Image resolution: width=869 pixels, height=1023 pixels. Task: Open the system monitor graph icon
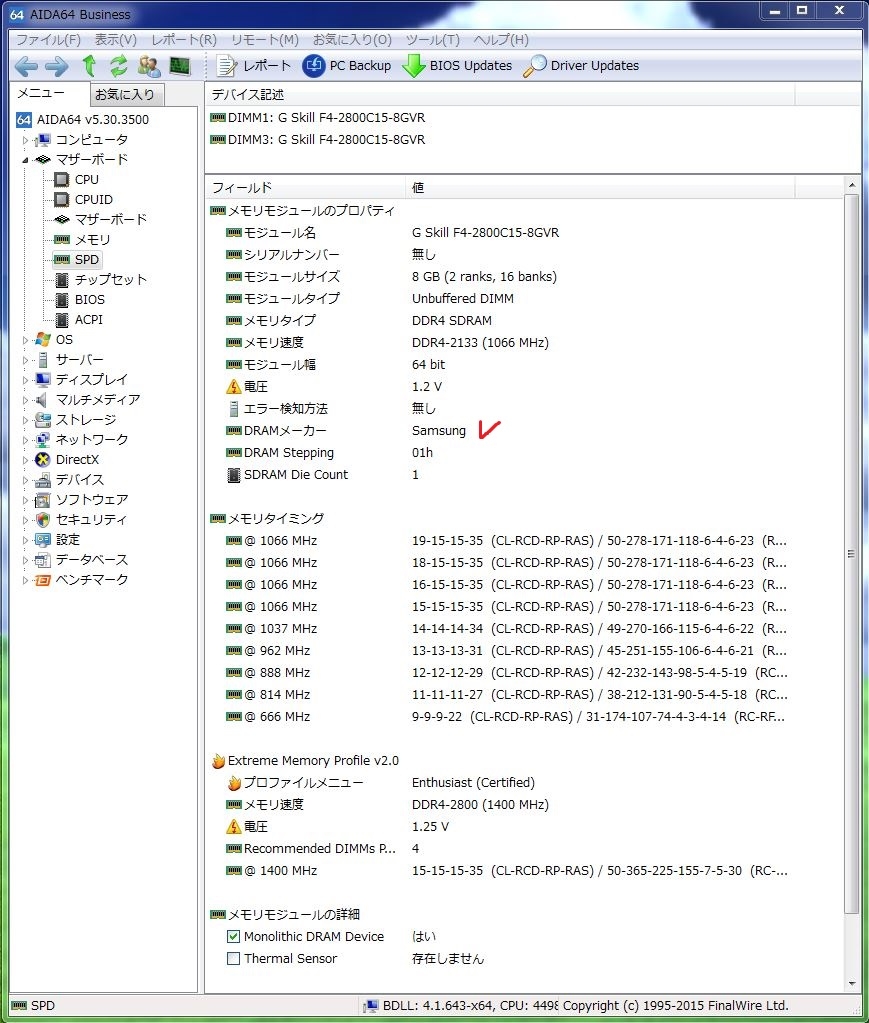(180, 65)
